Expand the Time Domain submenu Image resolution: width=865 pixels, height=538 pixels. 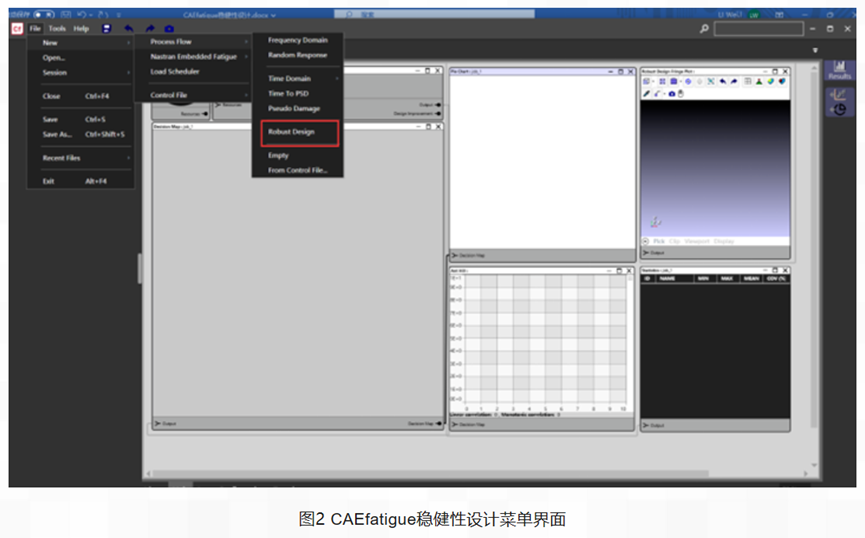pyautogui.click(x=298, y=78)
